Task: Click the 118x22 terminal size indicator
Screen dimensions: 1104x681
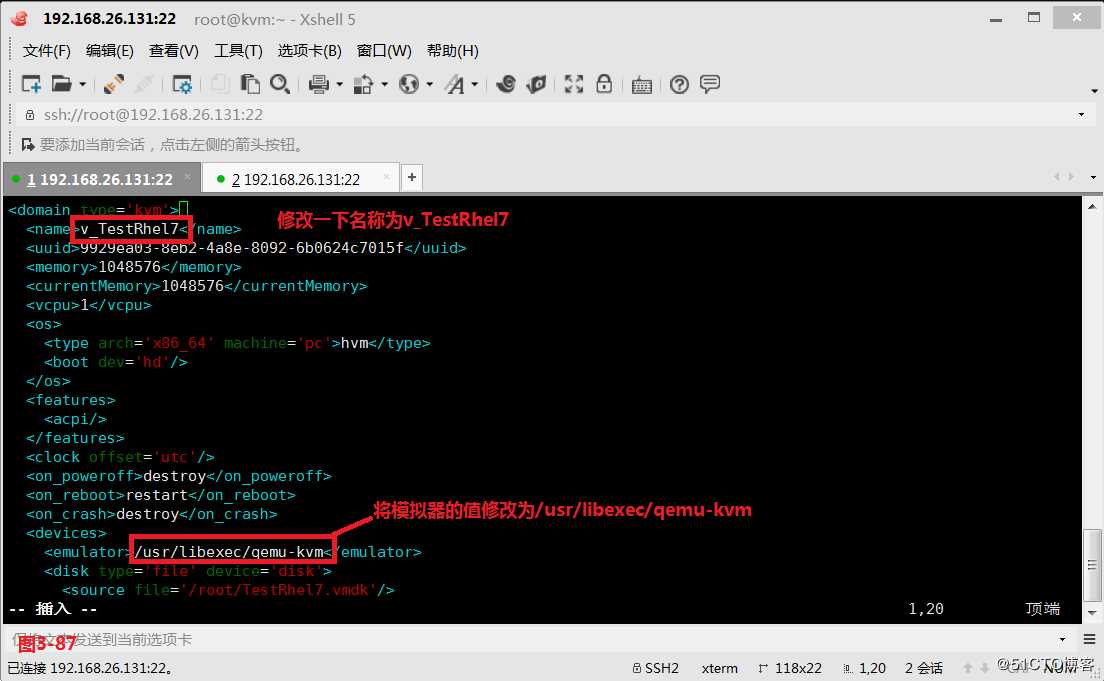Action: pos(790,668)
